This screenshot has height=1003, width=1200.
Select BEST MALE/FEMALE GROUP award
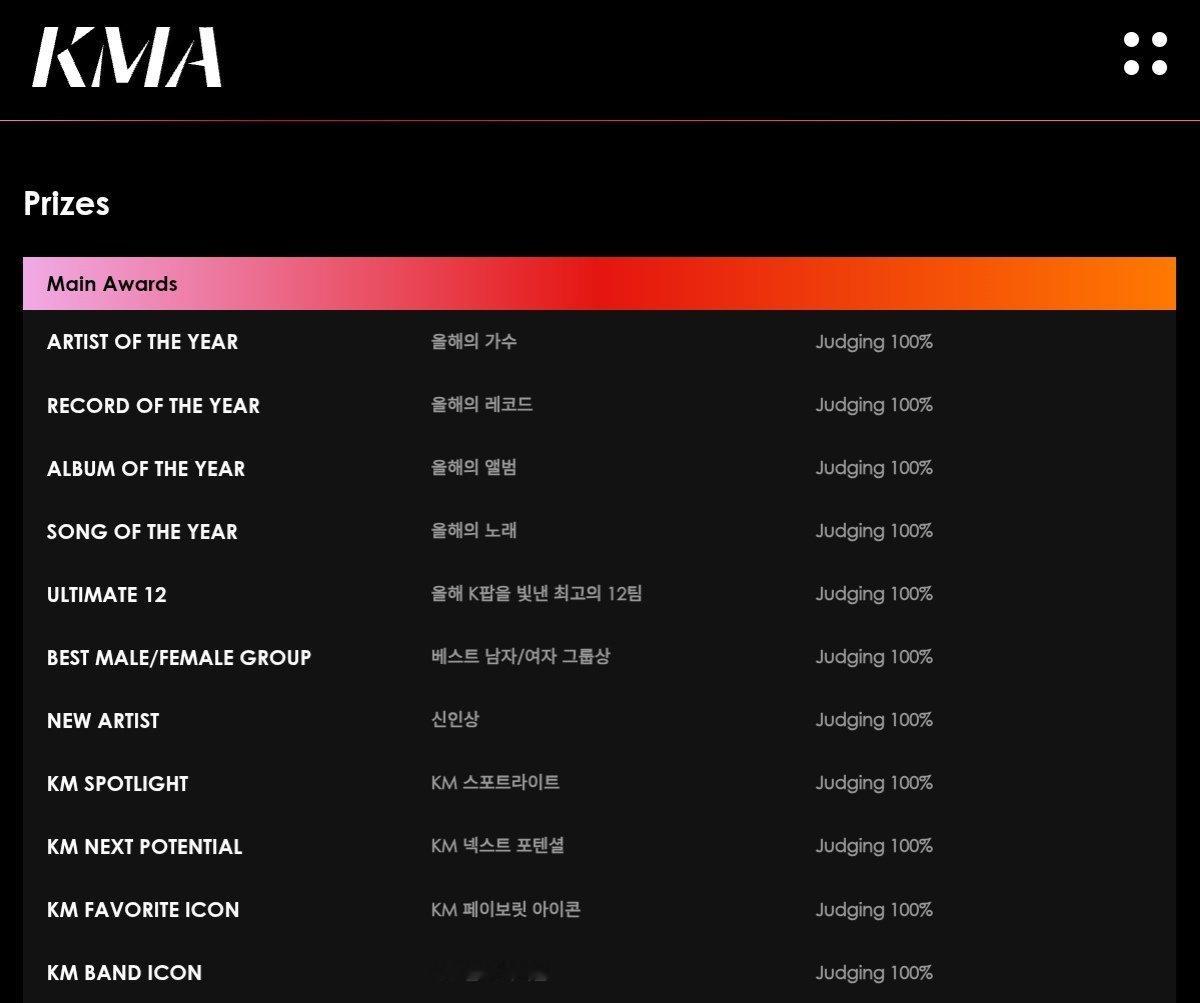click(179, 658)
